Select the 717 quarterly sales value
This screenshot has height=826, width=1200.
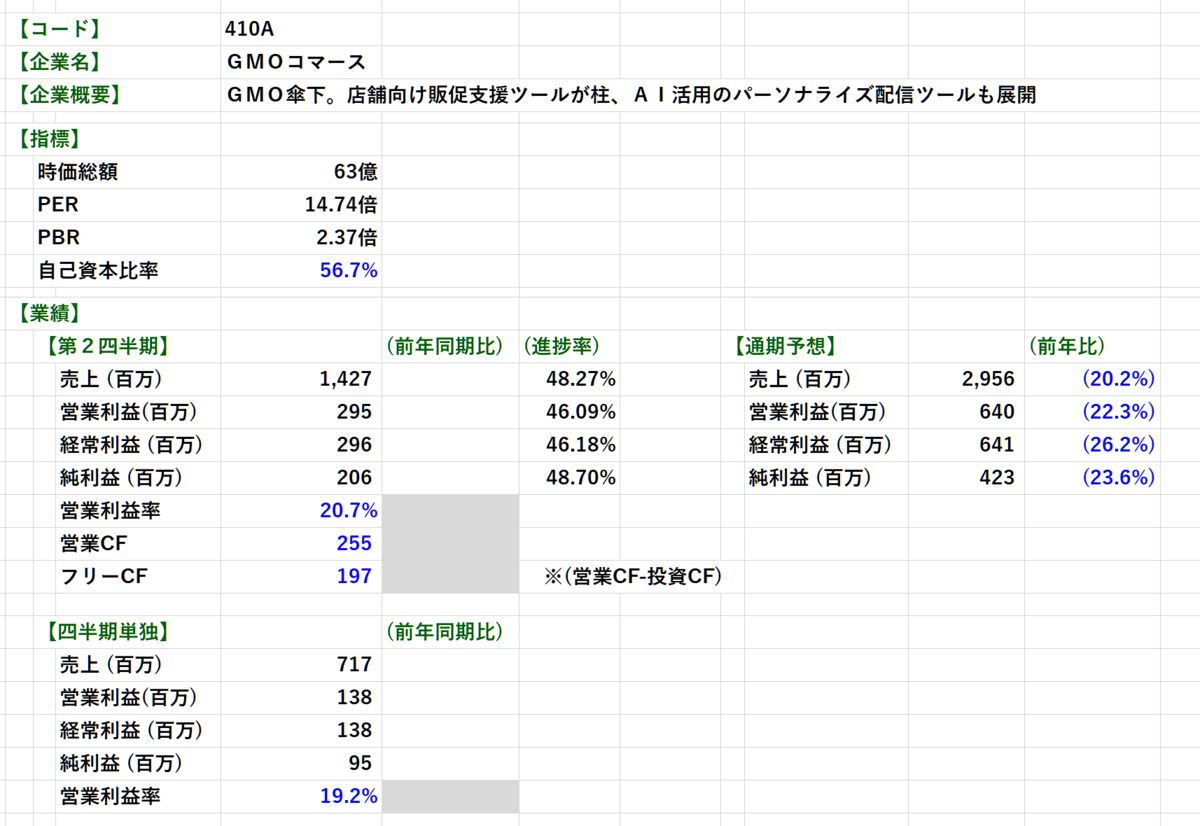(355, 664)
